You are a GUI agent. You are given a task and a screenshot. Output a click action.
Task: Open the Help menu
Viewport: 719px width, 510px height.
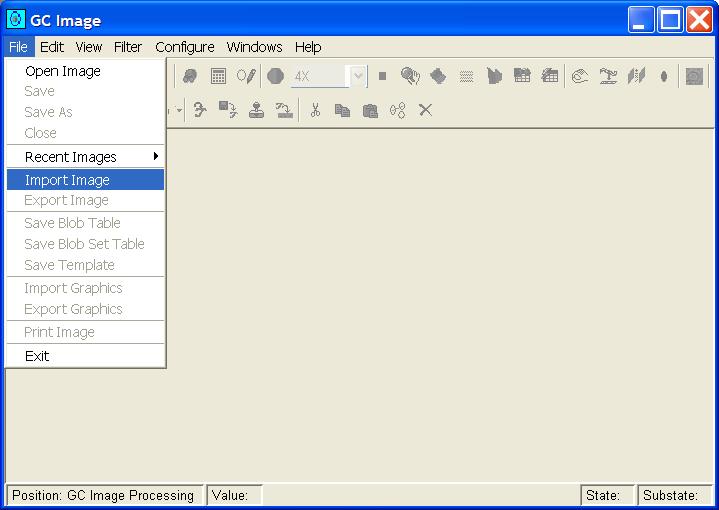coord(308,47)
